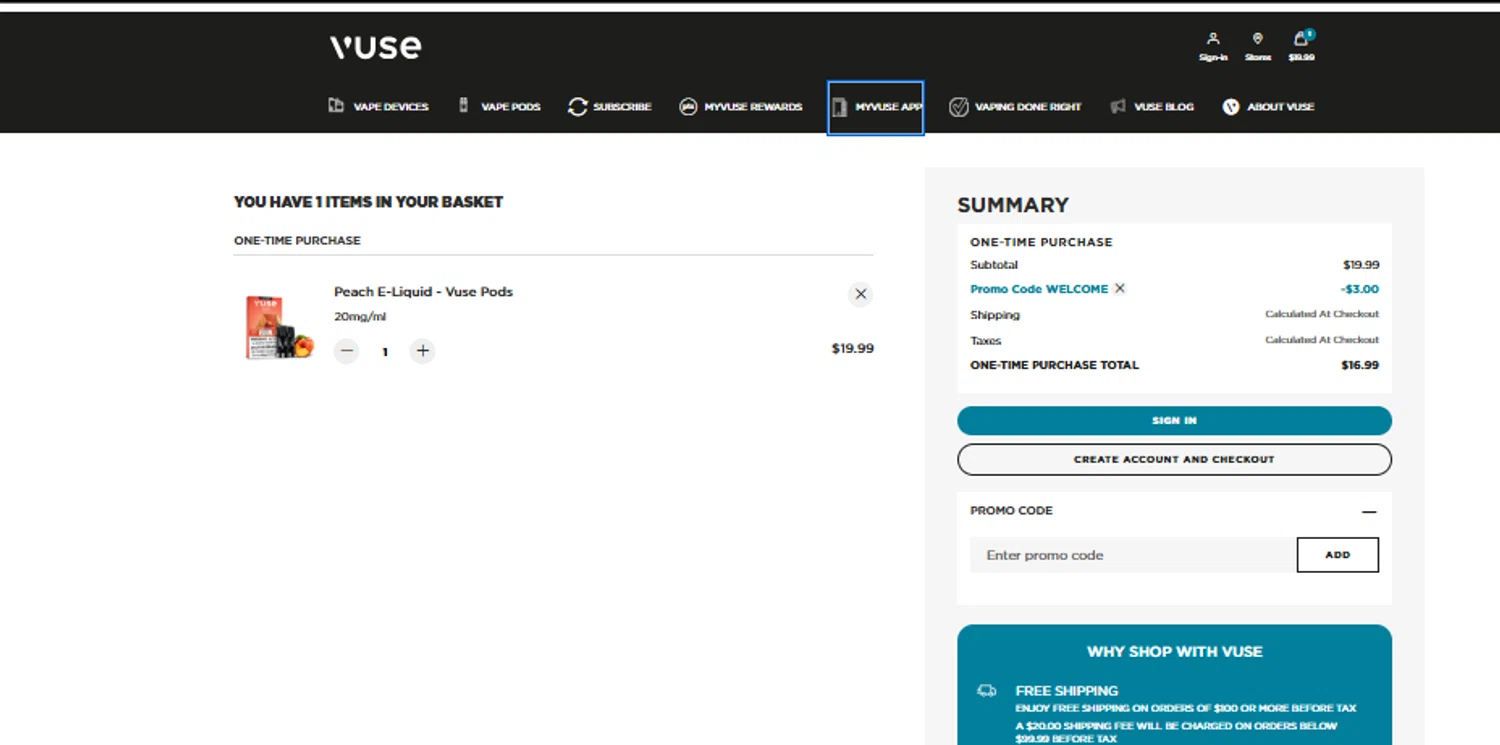Click the Promo Code WELCOME label
This screenshot has height=745, width=1500.
[x=1039, y=289]
